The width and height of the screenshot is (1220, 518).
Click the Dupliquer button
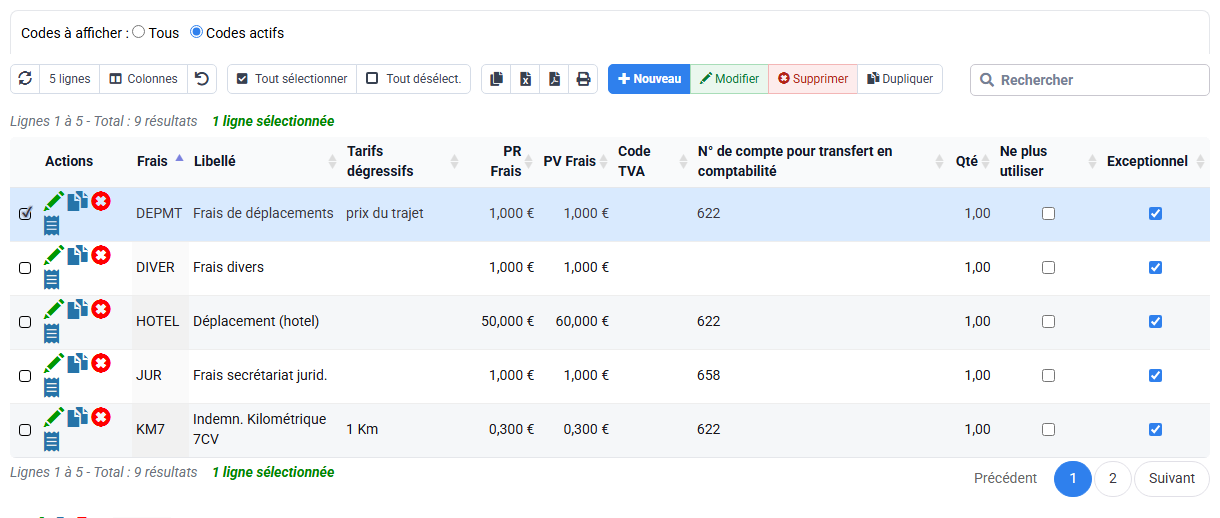(900, 79)
